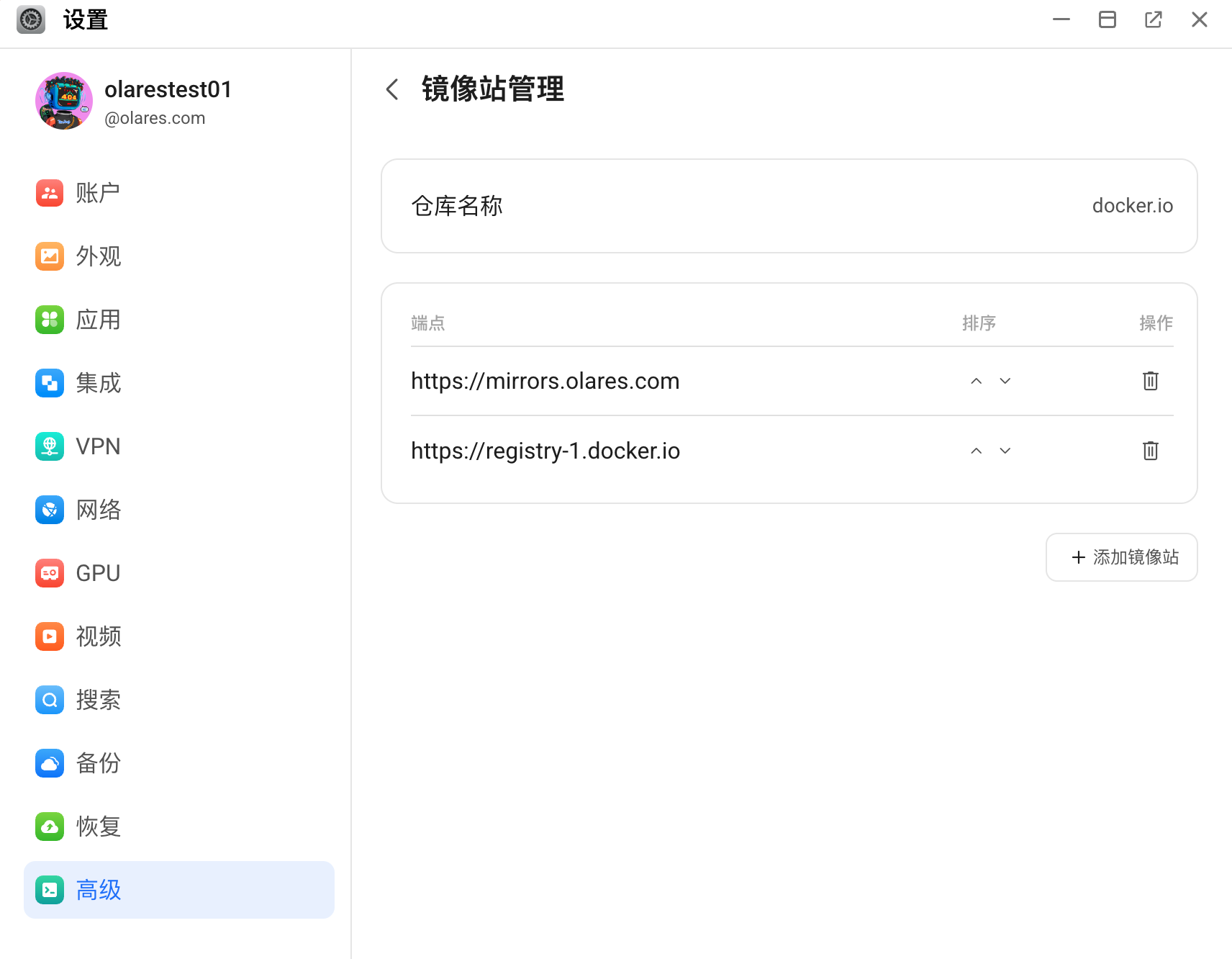Click the olarestest01 profile avatar

[64, 101]
